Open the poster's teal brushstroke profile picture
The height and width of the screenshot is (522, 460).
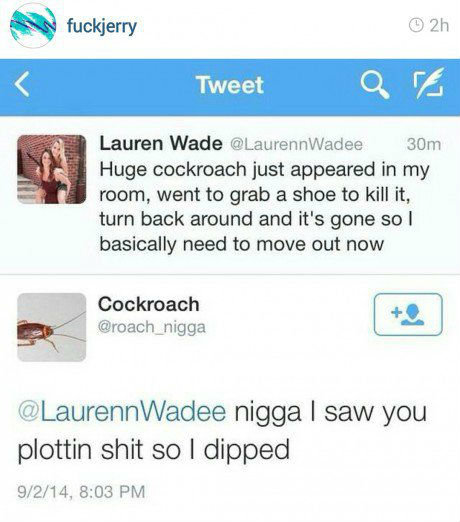(33, 26)
